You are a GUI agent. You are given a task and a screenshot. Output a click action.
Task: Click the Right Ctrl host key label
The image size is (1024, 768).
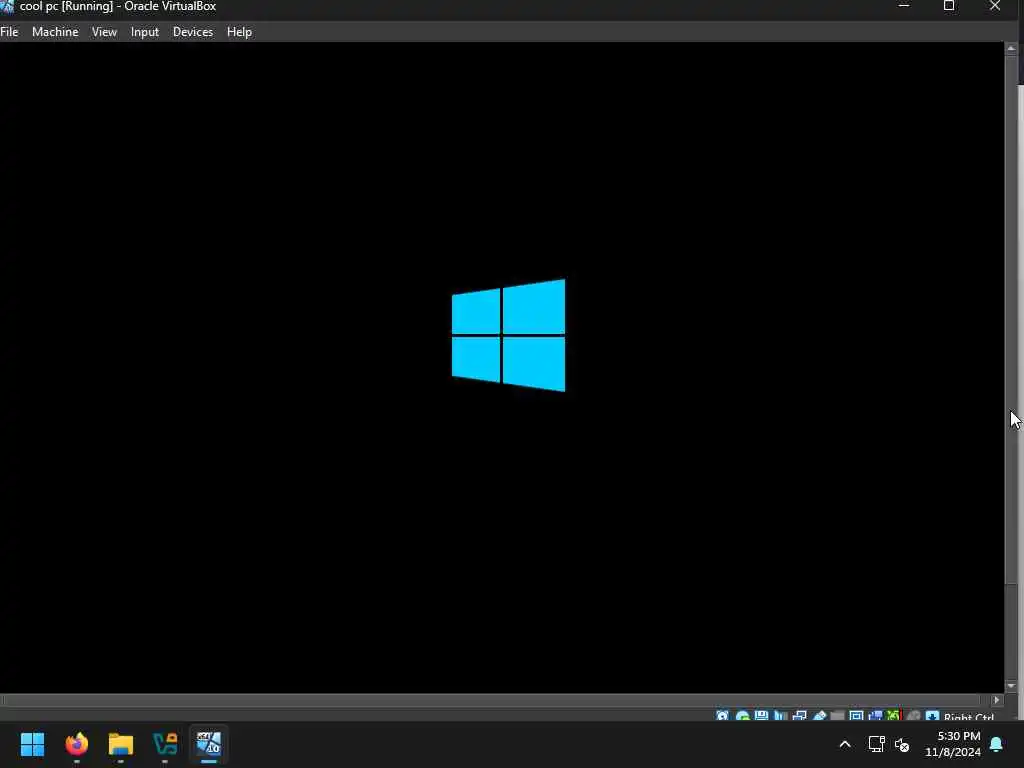pyautogui.click(x=969, y=716)
